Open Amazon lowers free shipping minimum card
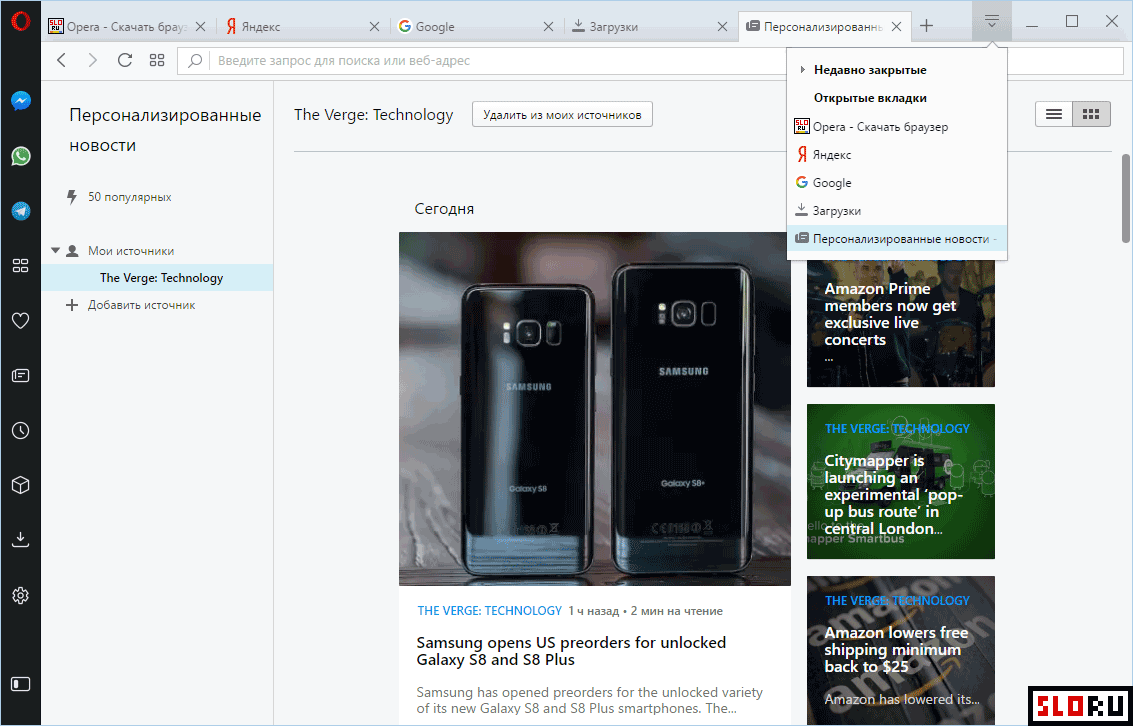This screenshot has width=1133, height=726. pyautogui.click(x=900, y=650)
